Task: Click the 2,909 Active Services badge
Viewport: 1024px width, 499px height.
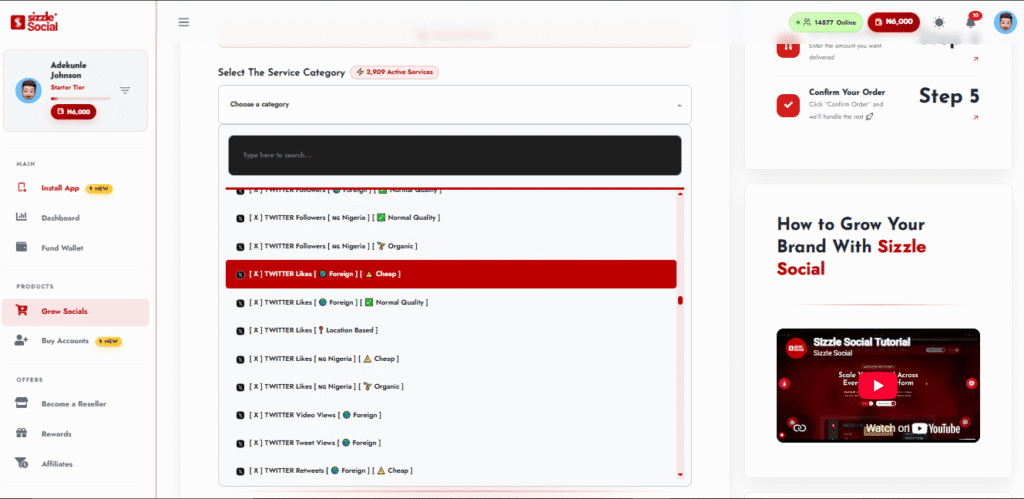Action: [x=394, y=72]
